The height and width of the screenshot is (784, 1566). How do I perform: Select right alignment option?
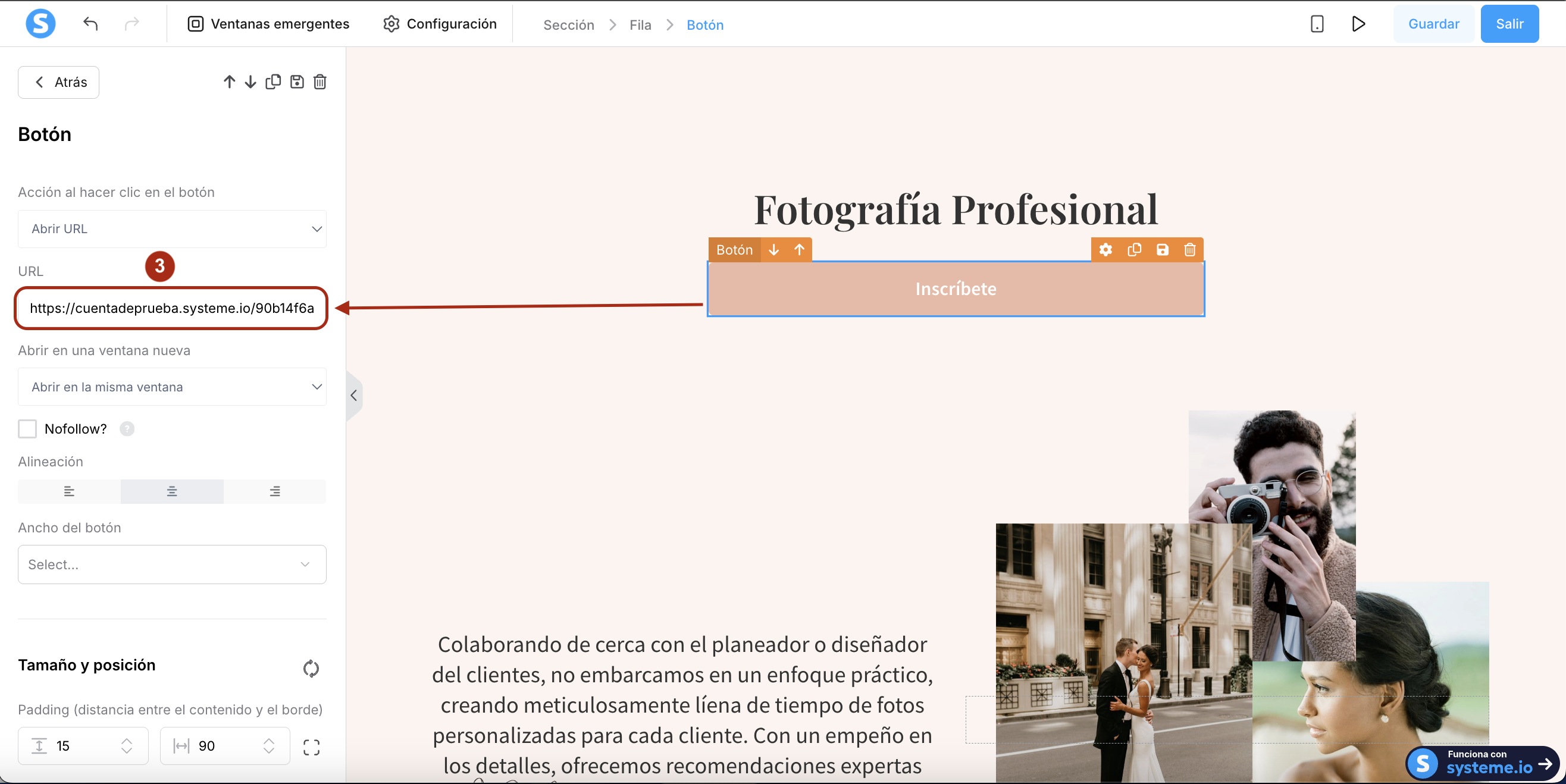[x=275, y=491]
